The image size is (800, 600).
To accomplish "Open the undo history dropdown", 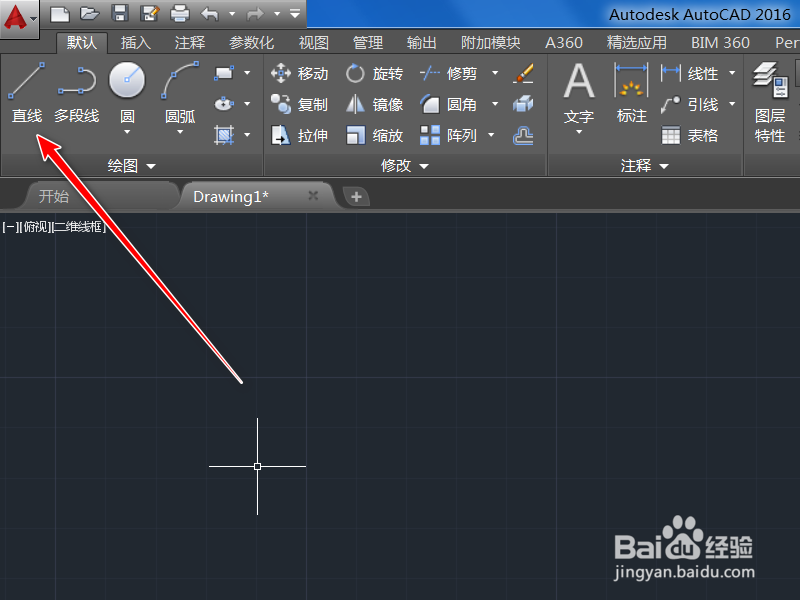I will 232,14.
